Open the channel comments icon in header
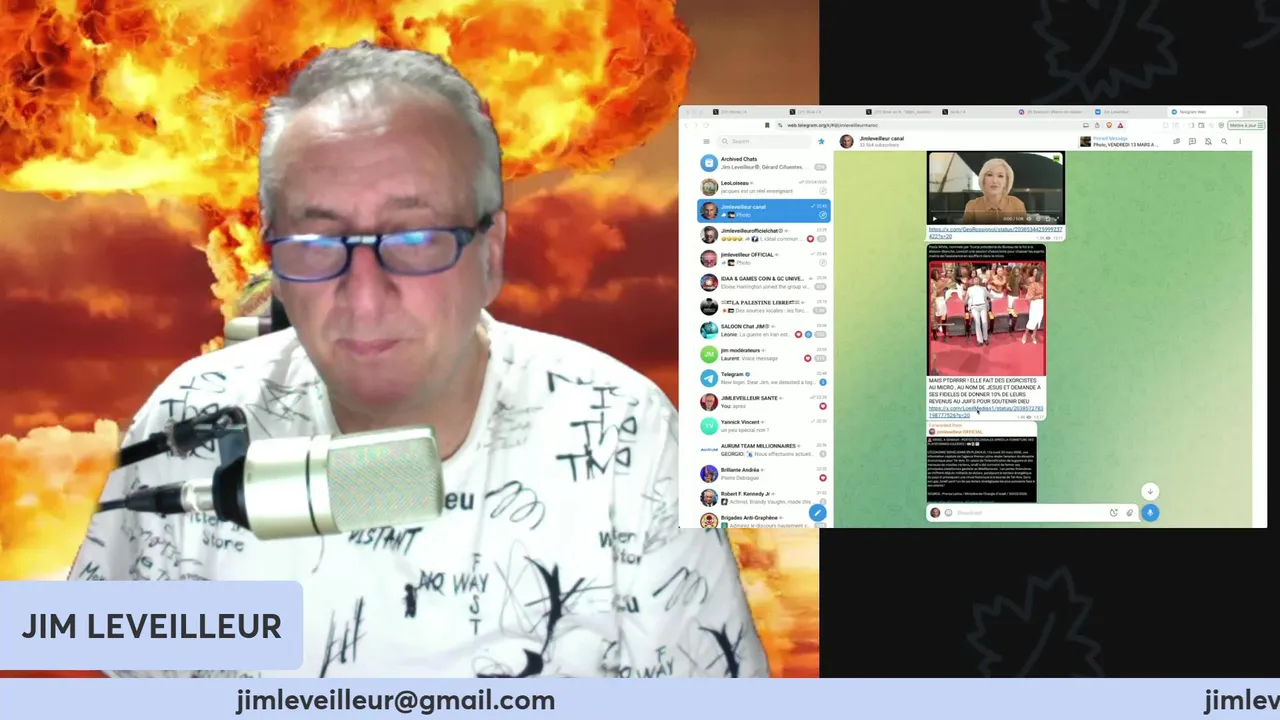1280x720 pixels. click(1192, 141)
